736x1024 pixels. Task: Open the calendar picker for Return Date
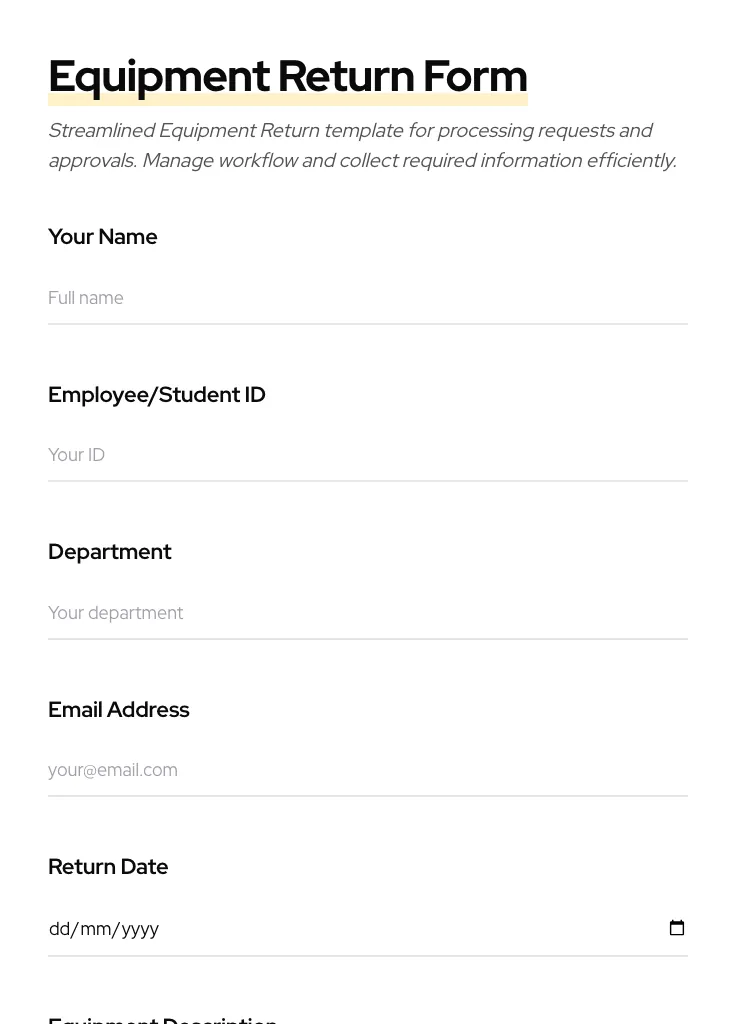pos(677,928)
